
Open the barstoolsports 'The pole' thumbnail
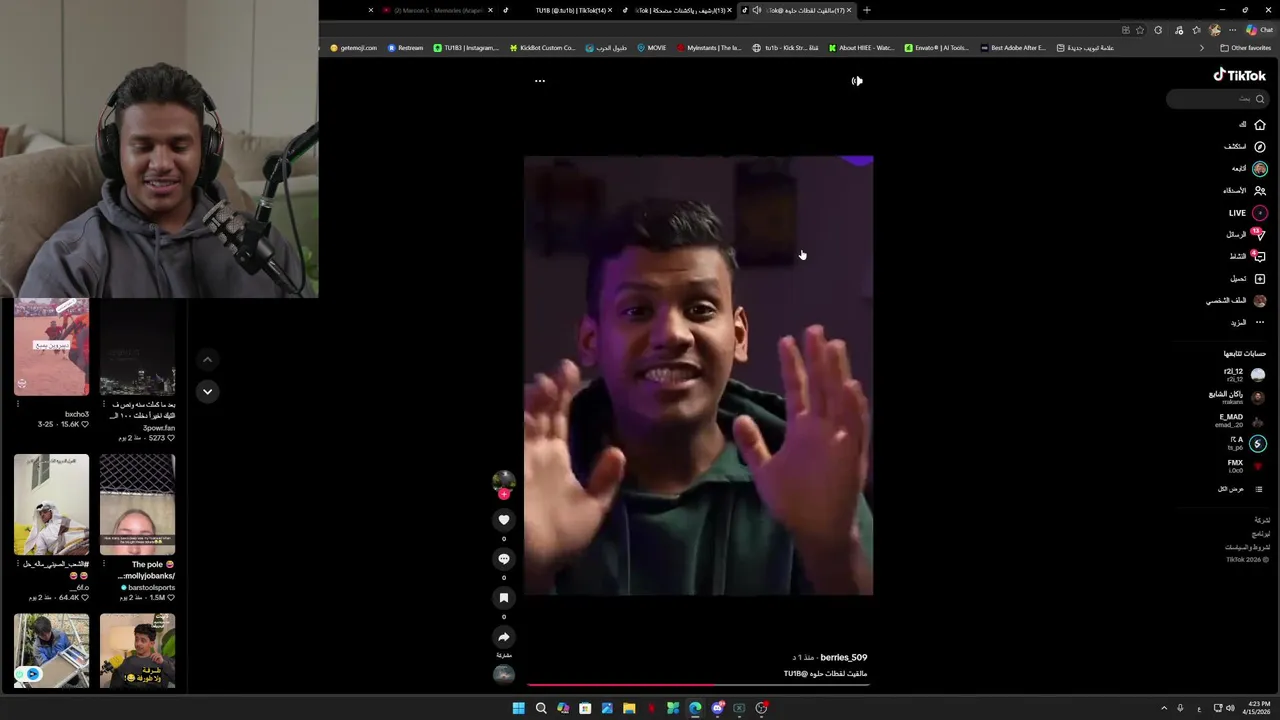[137, 504]
